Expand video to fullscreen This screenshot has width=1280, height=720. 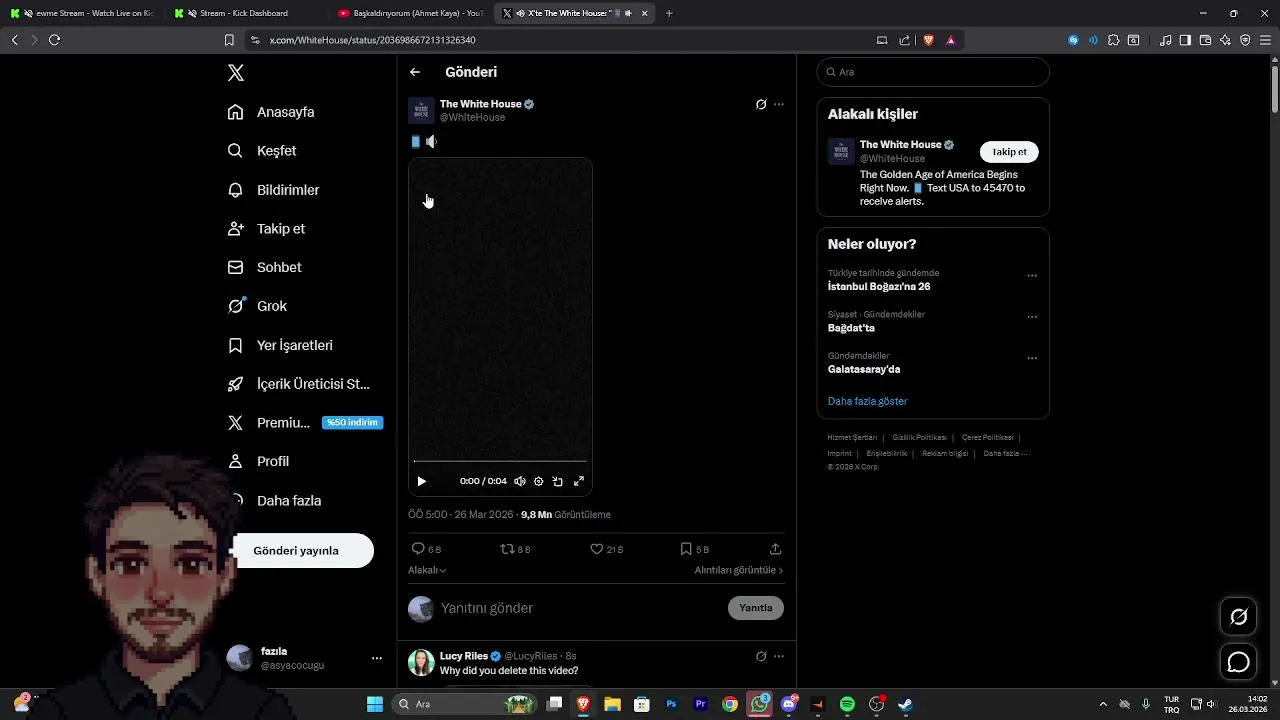[578, 481]
